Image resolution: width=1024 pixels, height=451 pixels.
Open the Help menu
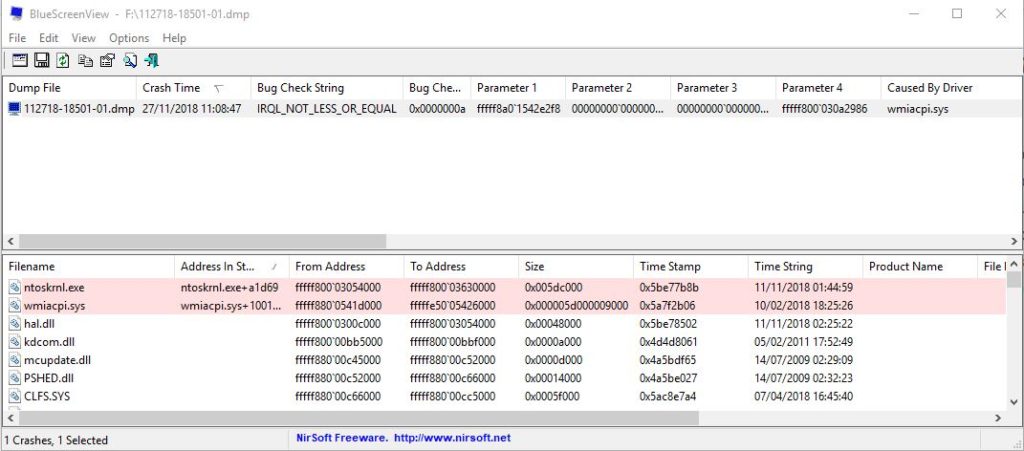pos(174,38)
